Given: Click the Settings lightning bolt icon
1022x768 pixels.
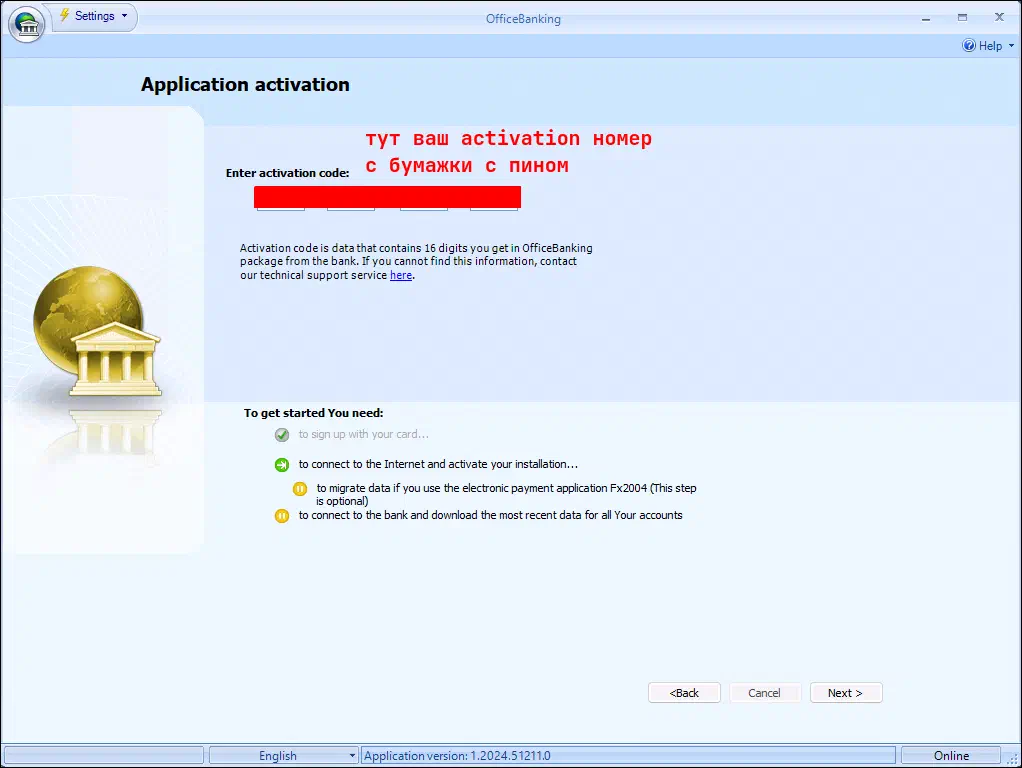Looking at the screenshot, I should point(65,16).
